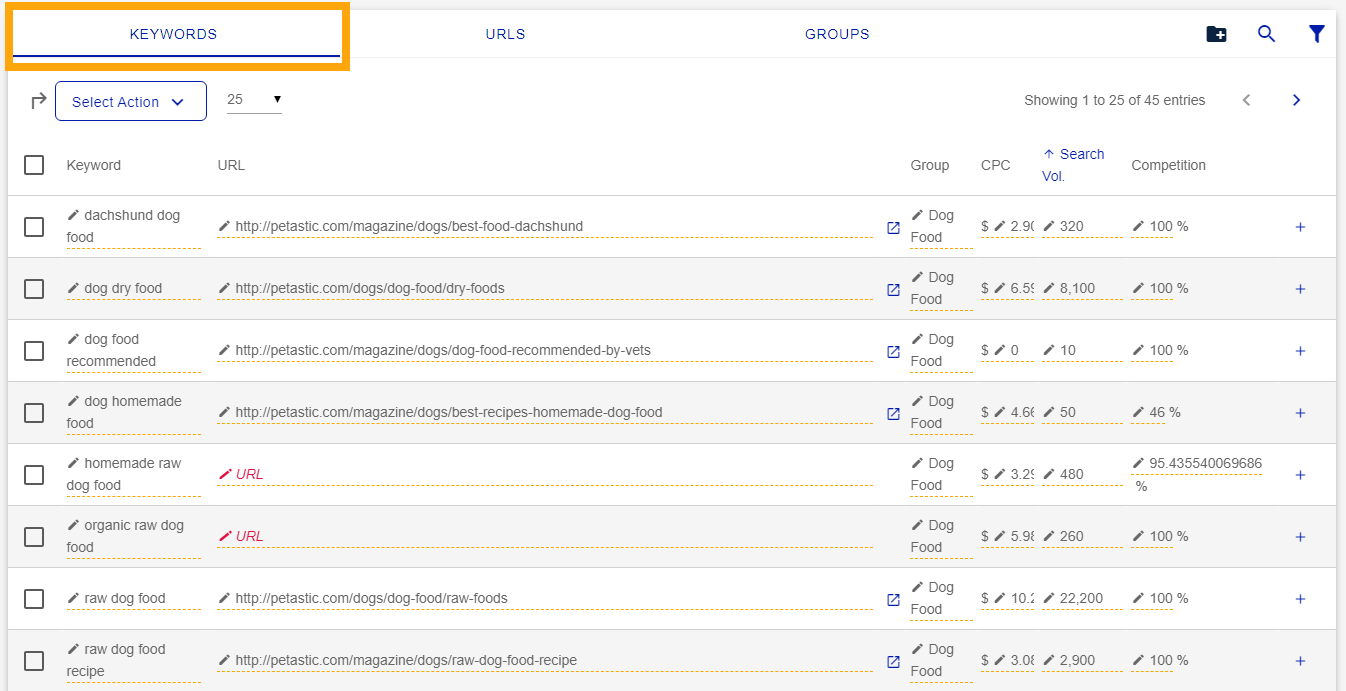Image resolution: width=1346 pixels, height=691 pixels.
Task: Click plus icon in the 22,200 search volume row
Action: [x=1300, y=599]
